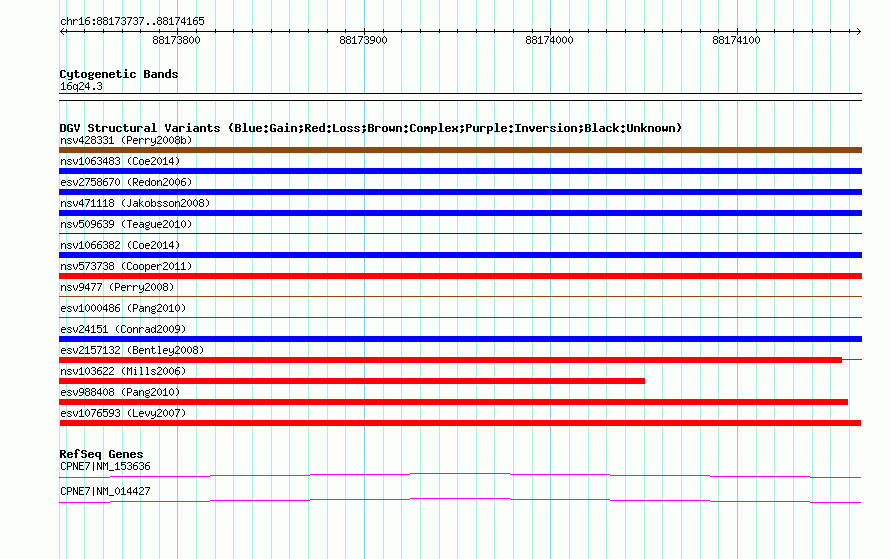This screenshot has height=559, width=890.
Task: Click the thin brown line of nsv9477
Action: (460, 296)
